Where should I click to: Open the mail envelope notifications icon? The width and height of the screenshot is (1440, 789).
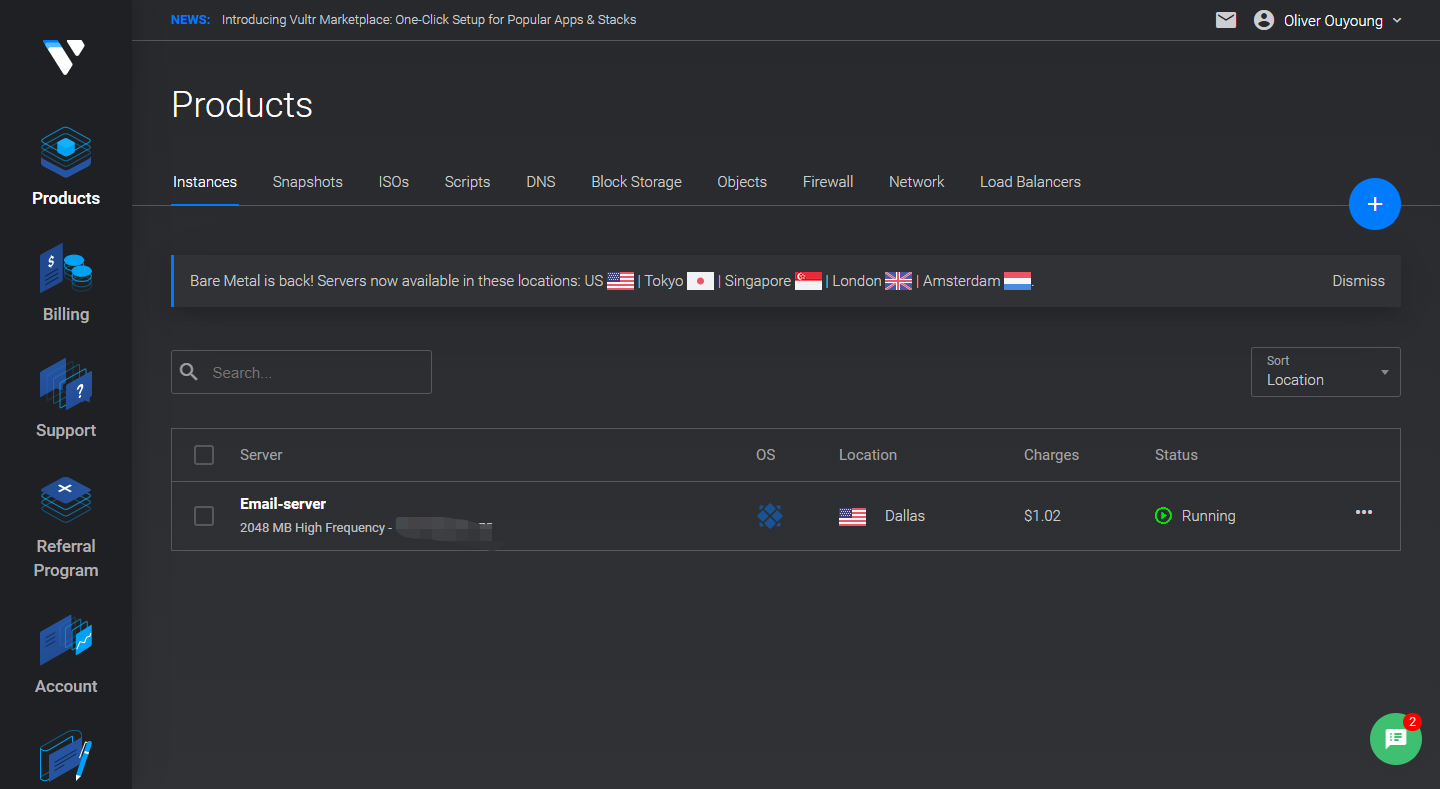(1226, 20)
